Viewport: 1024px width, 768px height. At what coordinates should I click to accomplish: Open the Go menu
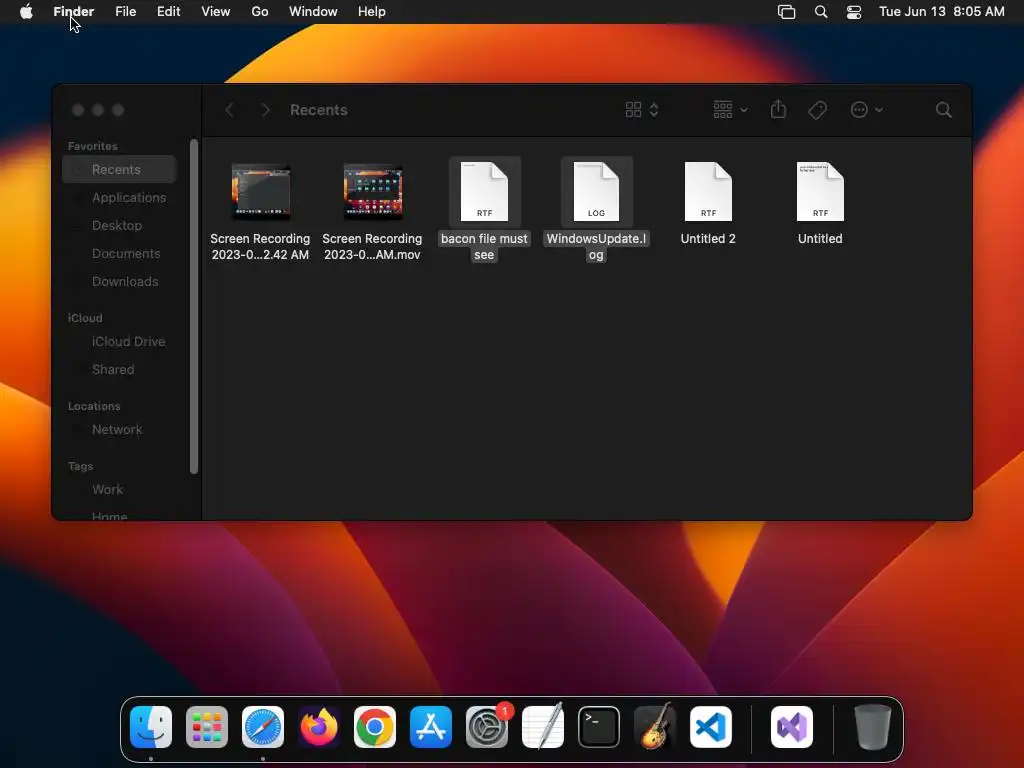pyautogui.click(x=260, y=12)
